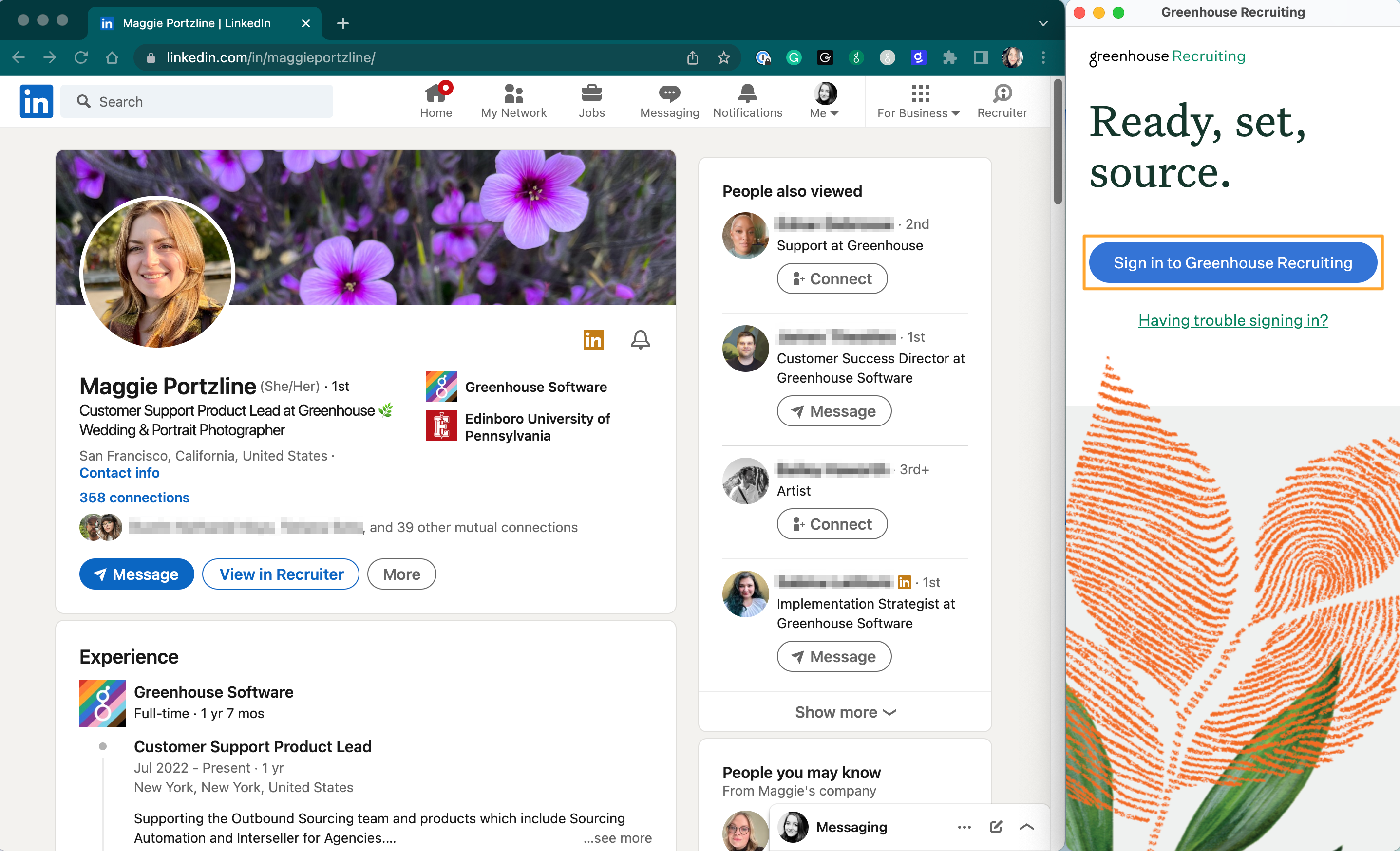Open My Network in LinkedIn nav
The image size is (1400, 851).
[x=513, y=100]
